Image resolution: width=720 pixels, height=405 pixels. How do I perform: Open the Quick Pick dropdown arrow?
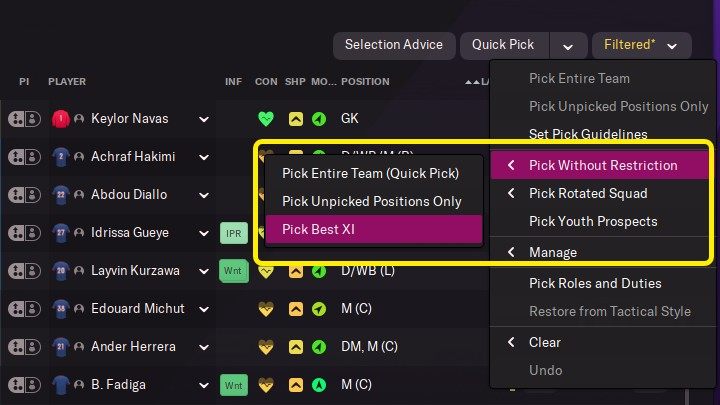(x=568, y=45)
